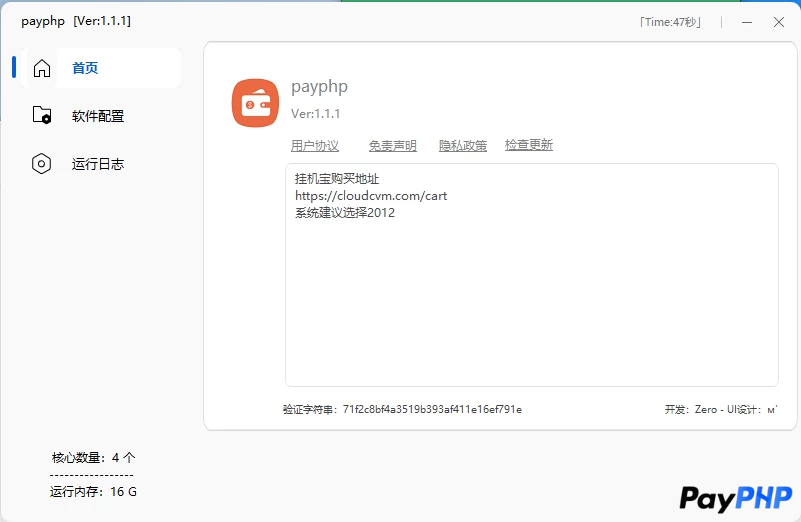Image resolution: width=801 pixels, height=522 pixels.
Task: Click the Ver:1.1.1 text under payphp
Action: point(316,113)
